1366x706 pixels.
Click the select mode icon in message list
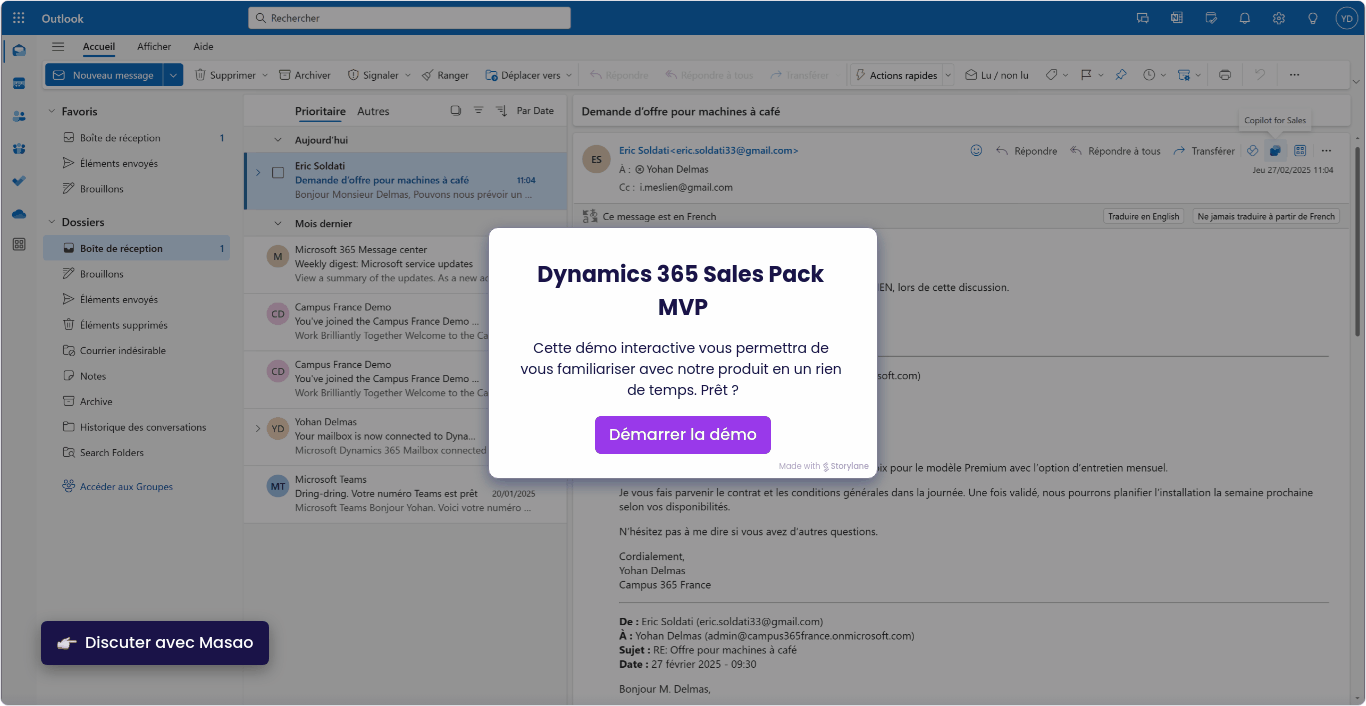(x=456, y=111)
